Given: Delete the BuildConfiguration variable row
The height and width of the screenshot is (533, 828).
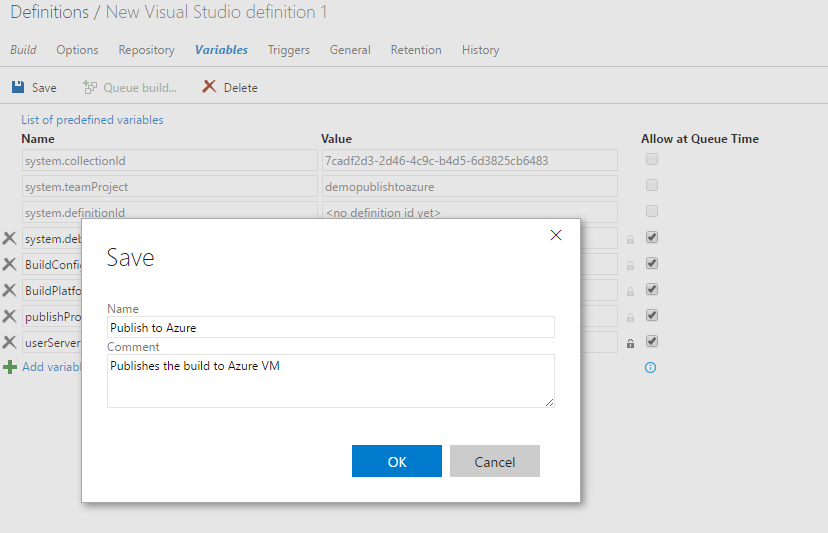Looking at the screenshot, I should coord(9,264).
